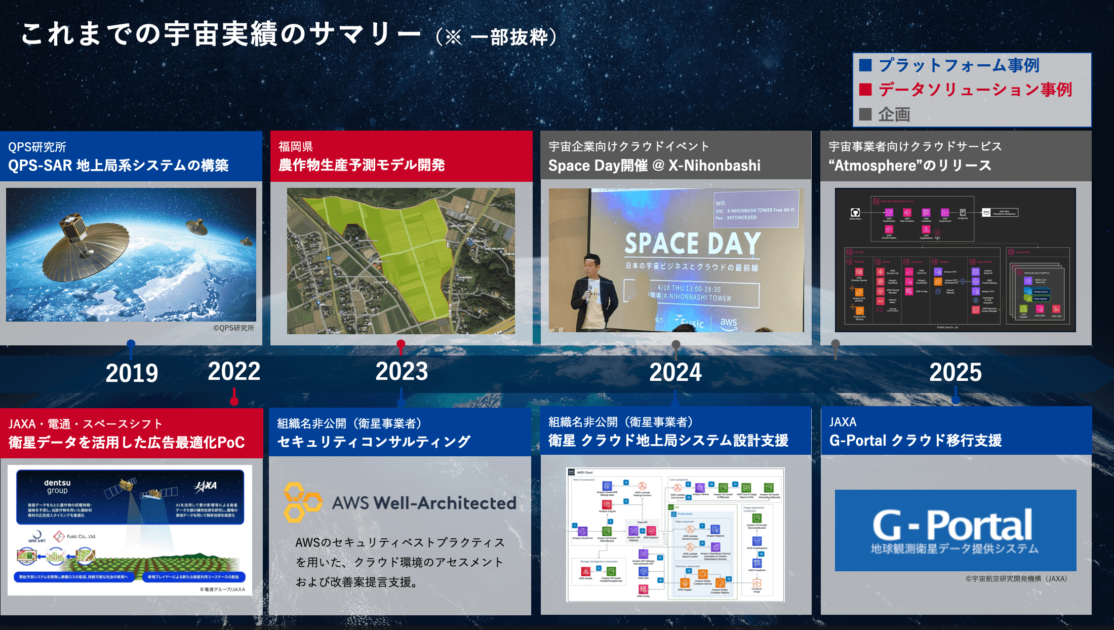1114x630 pixels.
Task: Select the year 2024 on the timeline
Action: pyautogui.click(x=676, y=372)
